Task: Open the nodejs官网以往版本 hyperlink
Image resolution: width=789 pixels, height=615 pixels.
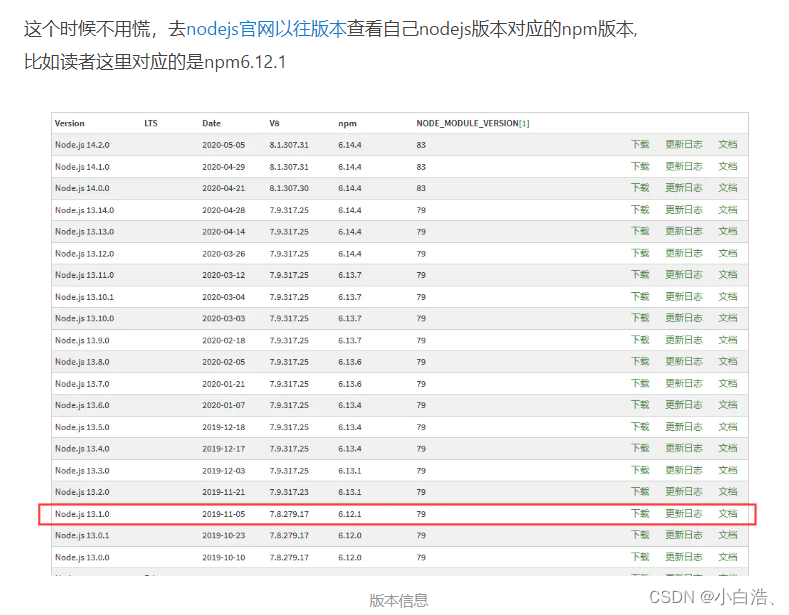Action: point(266,29)
